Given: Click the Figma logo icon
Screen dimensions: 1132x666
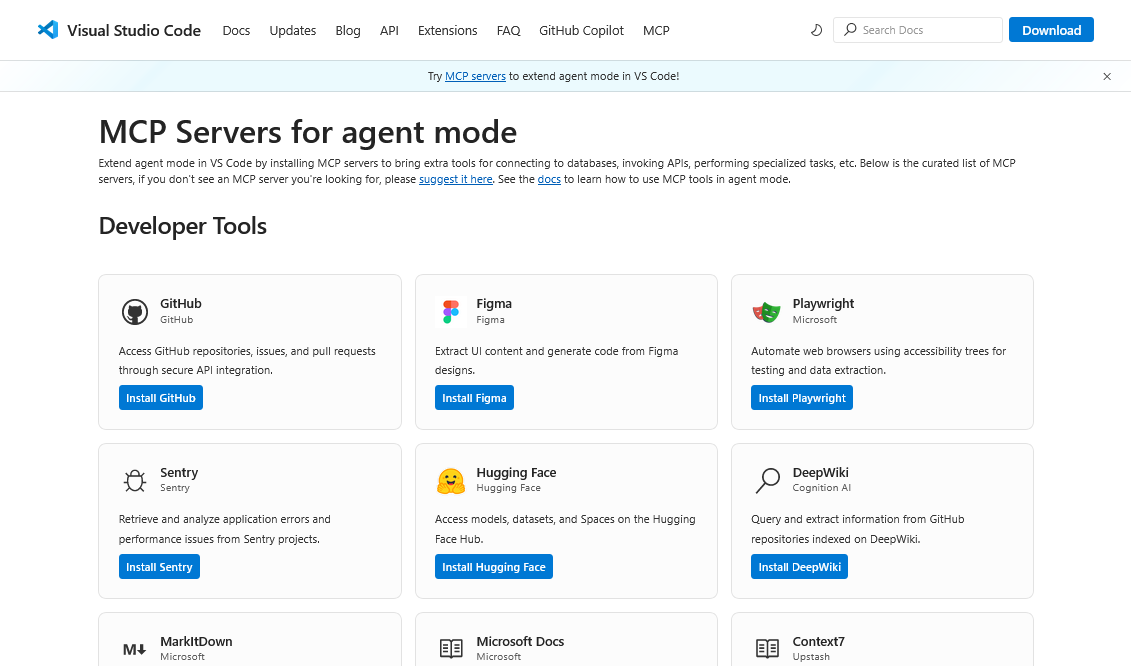Looking at the screenshot, I should click(451, 311).
